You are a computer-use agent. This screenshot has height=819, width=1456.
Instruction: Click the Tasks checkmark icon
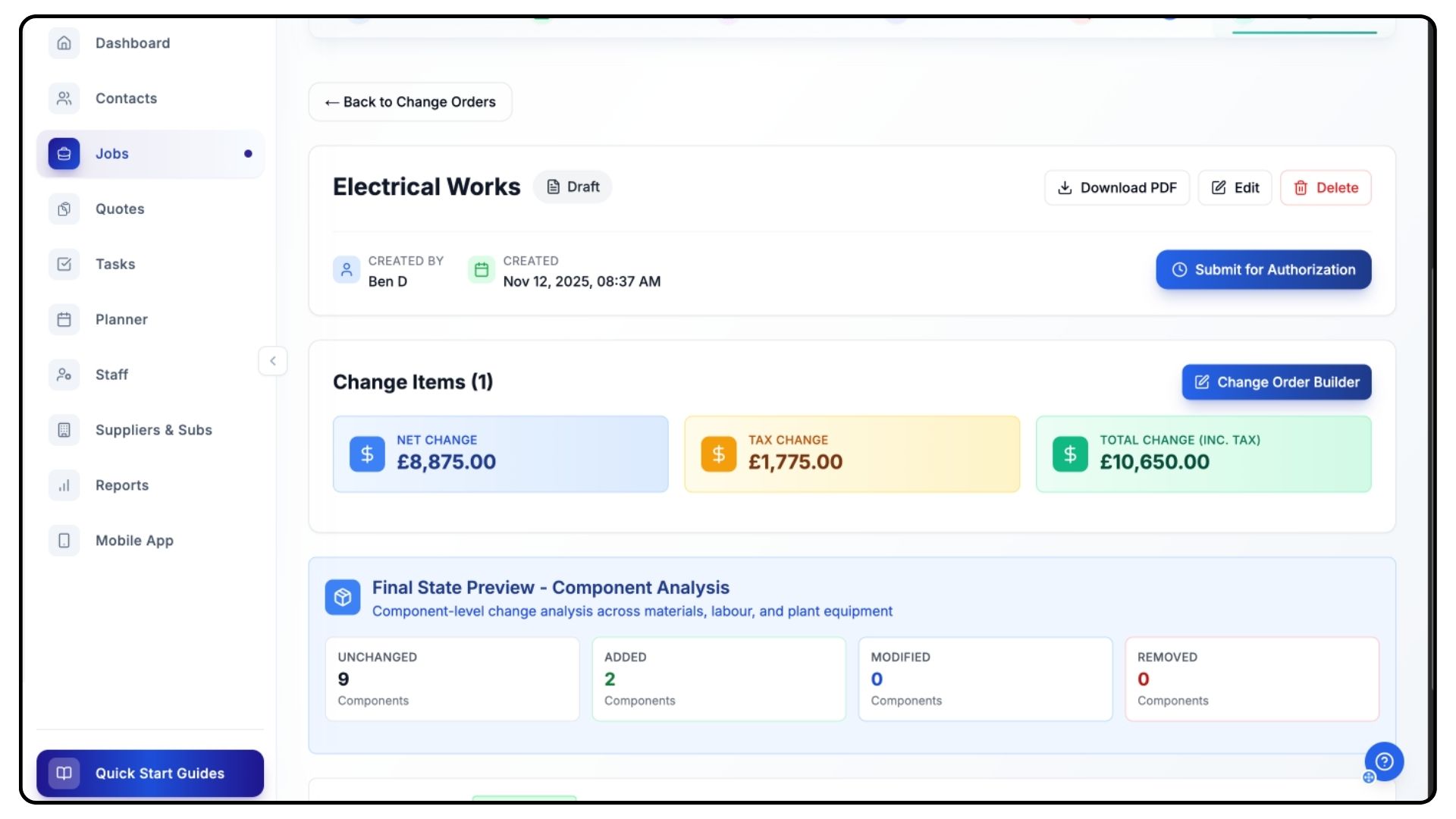(x=64, y=264)
